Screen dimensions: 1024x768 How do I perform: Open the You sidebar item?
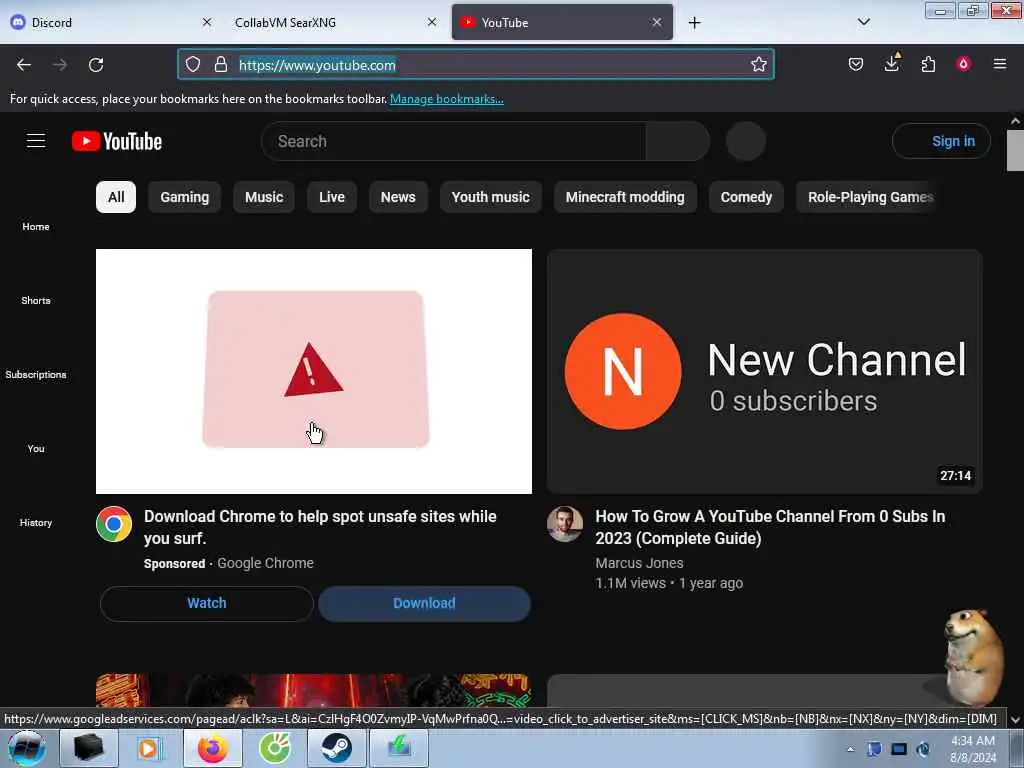pos(36,448)
